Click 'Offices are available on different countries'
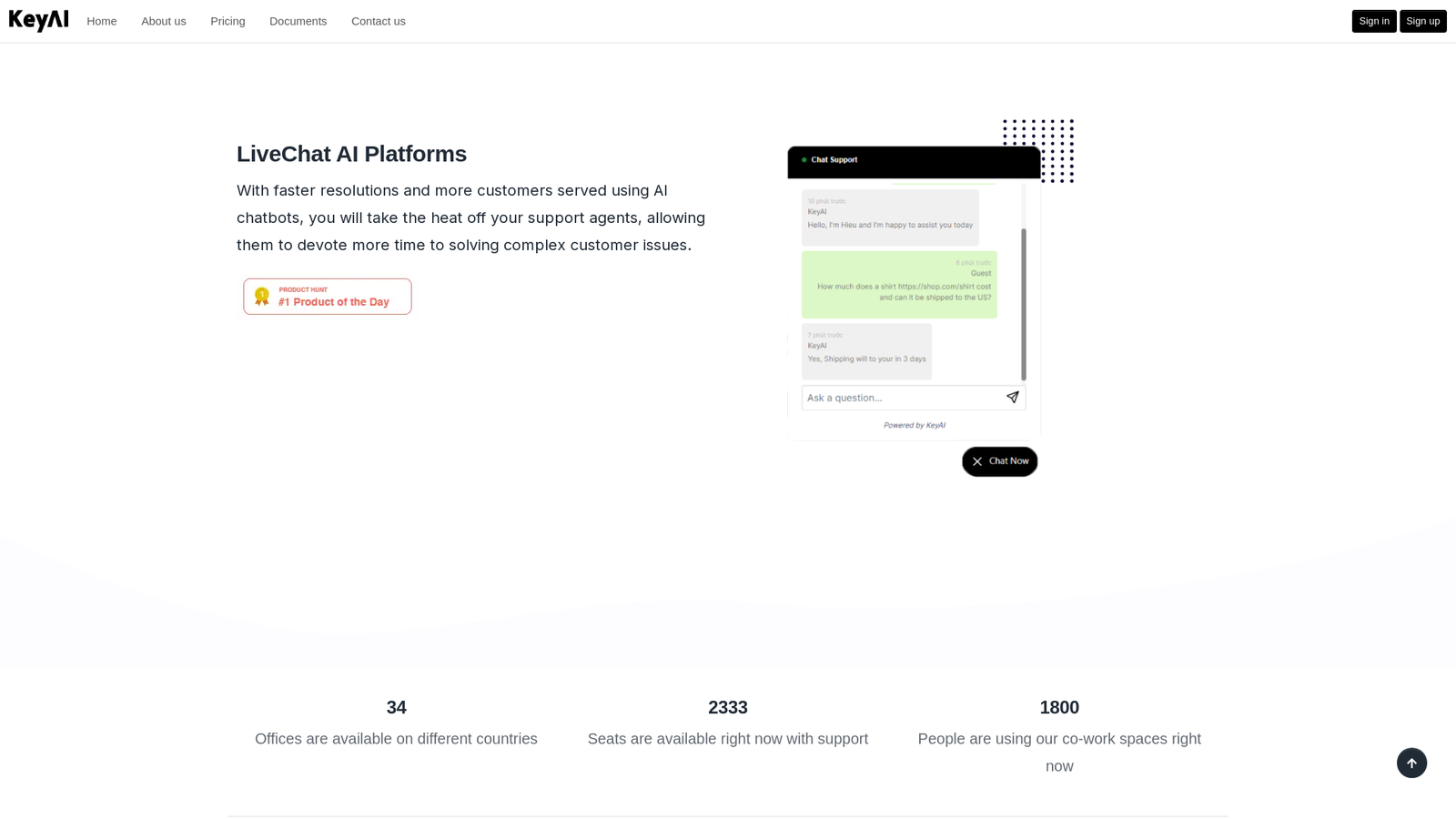1456x819 pixels. [397, 739]
